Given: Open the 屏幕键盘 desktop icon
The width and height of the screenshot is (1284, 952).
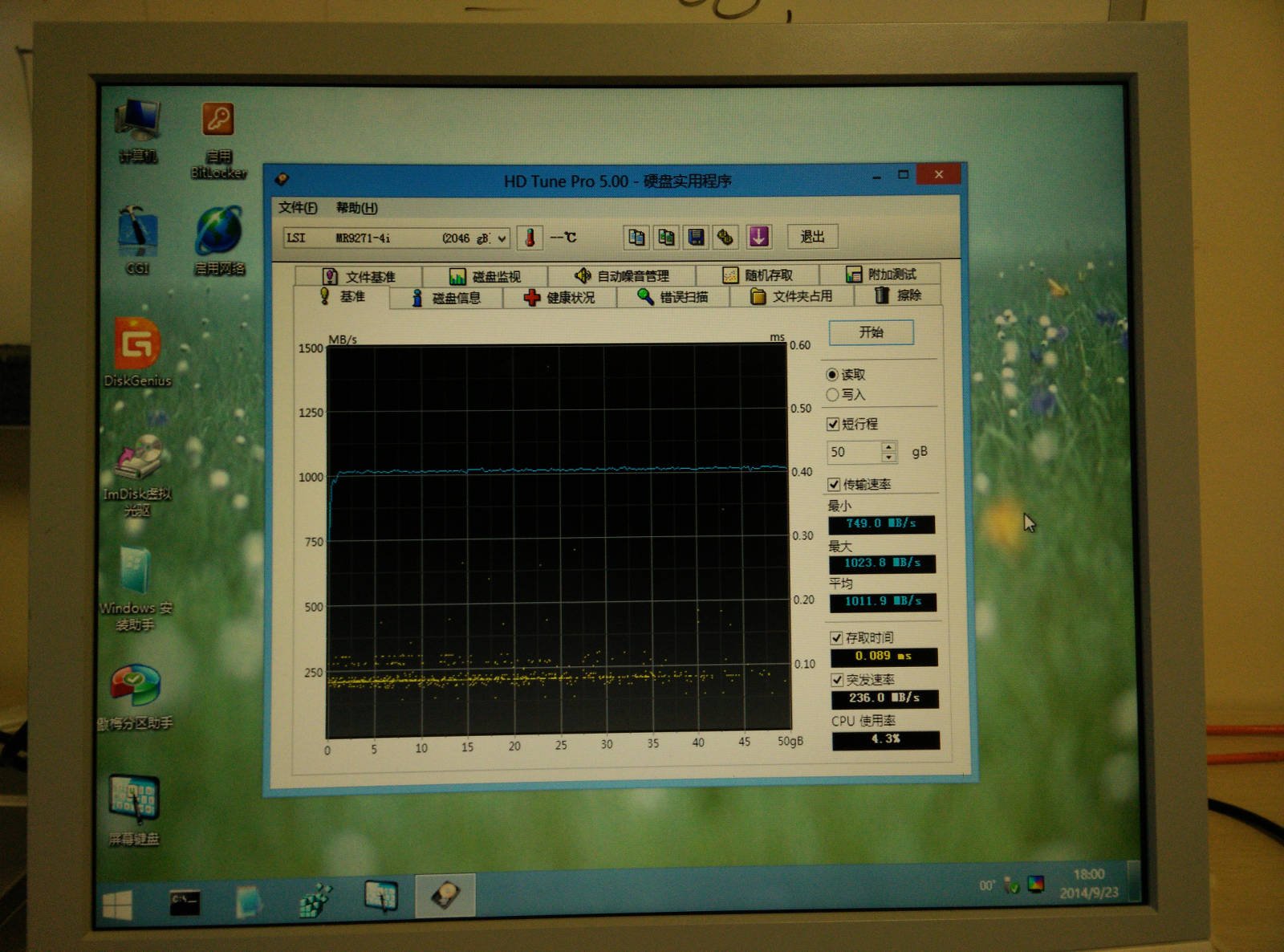Looking at the screenshot, I should point(134,810).
